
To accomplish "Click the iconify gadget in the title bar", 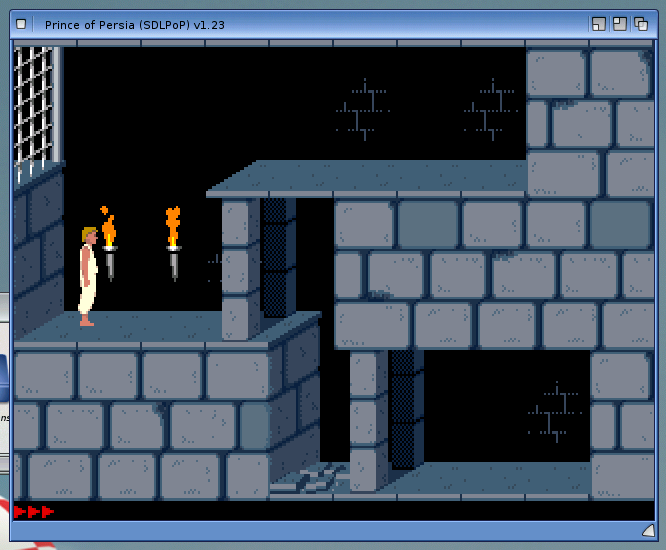I will tap(598, 23).
